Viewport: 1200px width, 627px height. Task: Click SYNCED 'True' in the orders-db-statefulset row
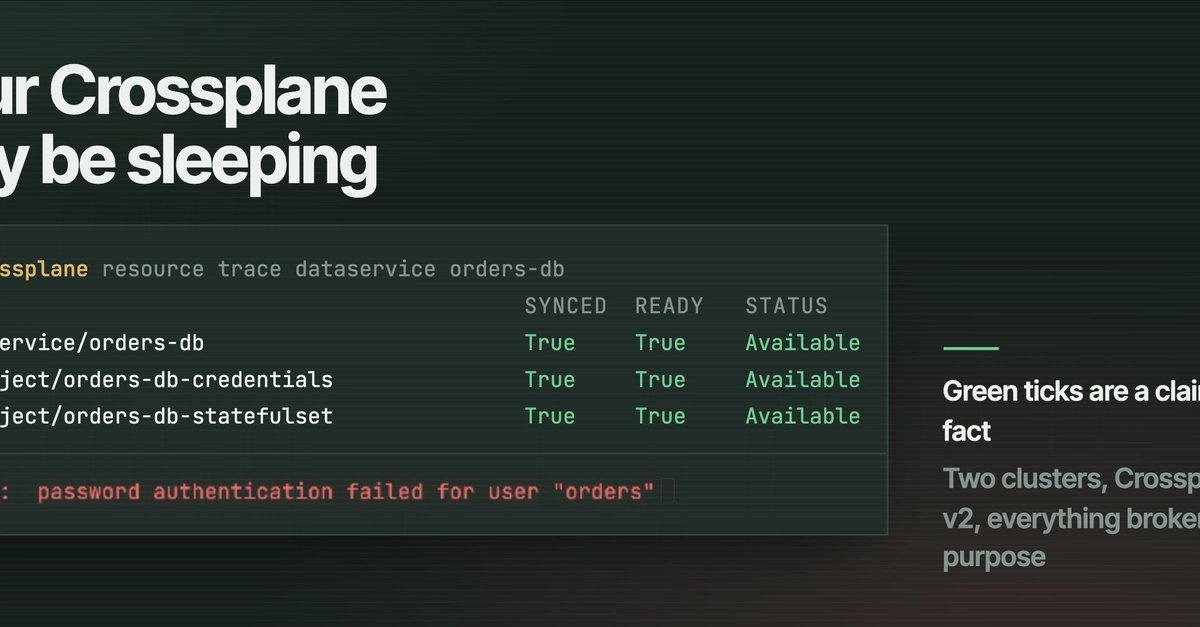click(550, 416)
